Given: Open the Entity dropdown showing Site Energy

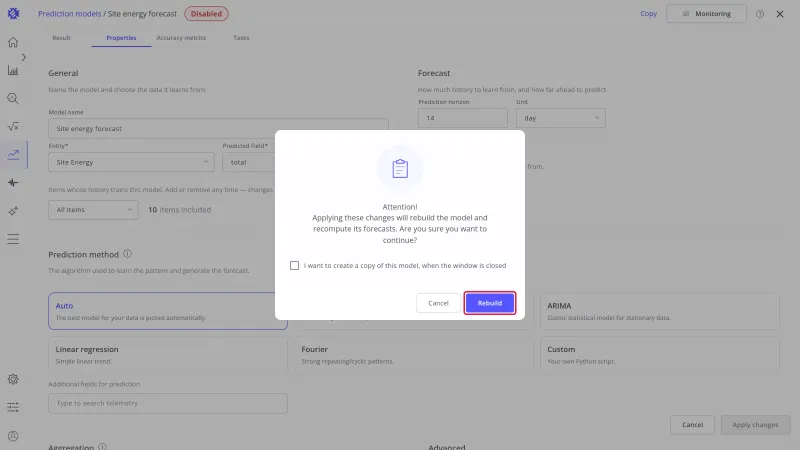Looking at the screenshot, I should (132, 162).
